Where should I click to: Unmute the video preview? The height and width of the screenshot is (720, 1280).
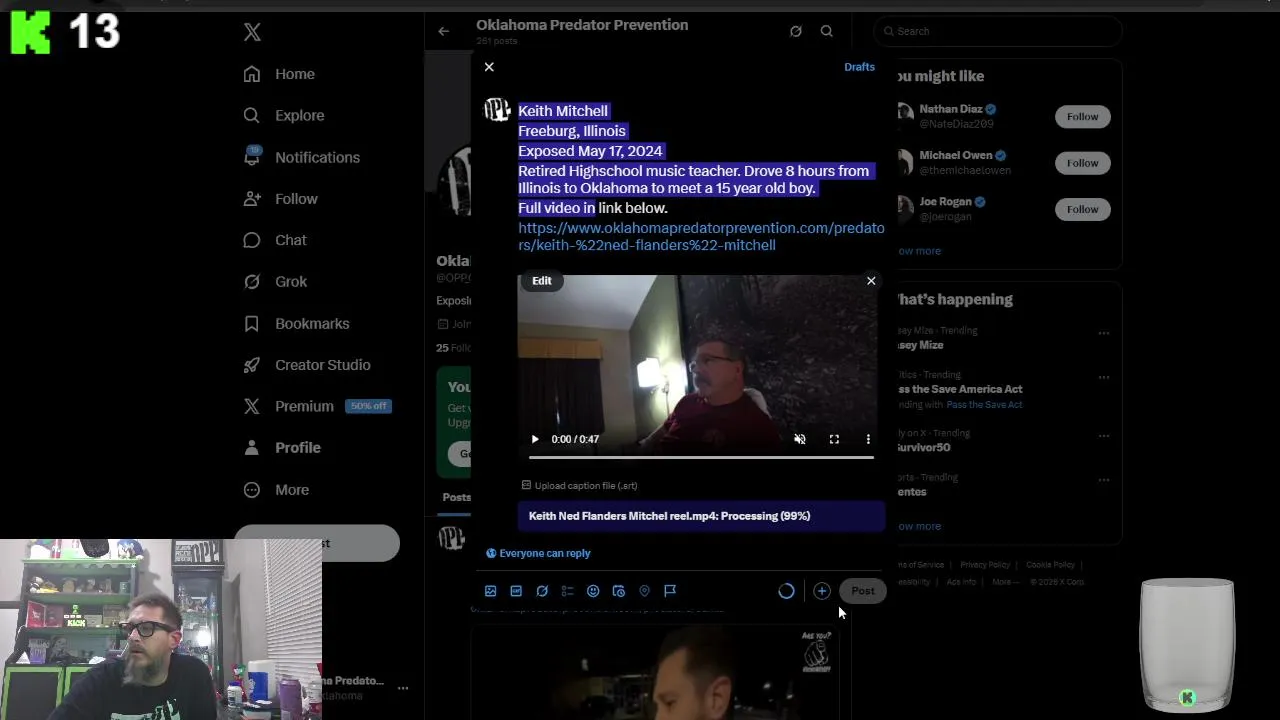point(800,439)
